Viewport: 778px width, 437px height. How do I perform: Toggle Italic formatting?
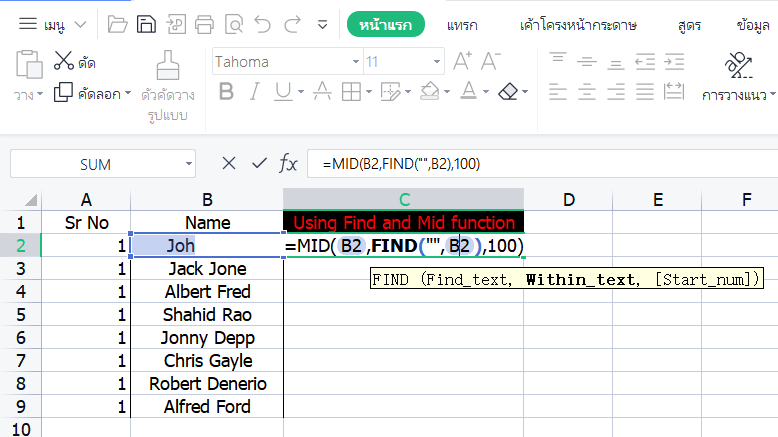click(255, 92)
